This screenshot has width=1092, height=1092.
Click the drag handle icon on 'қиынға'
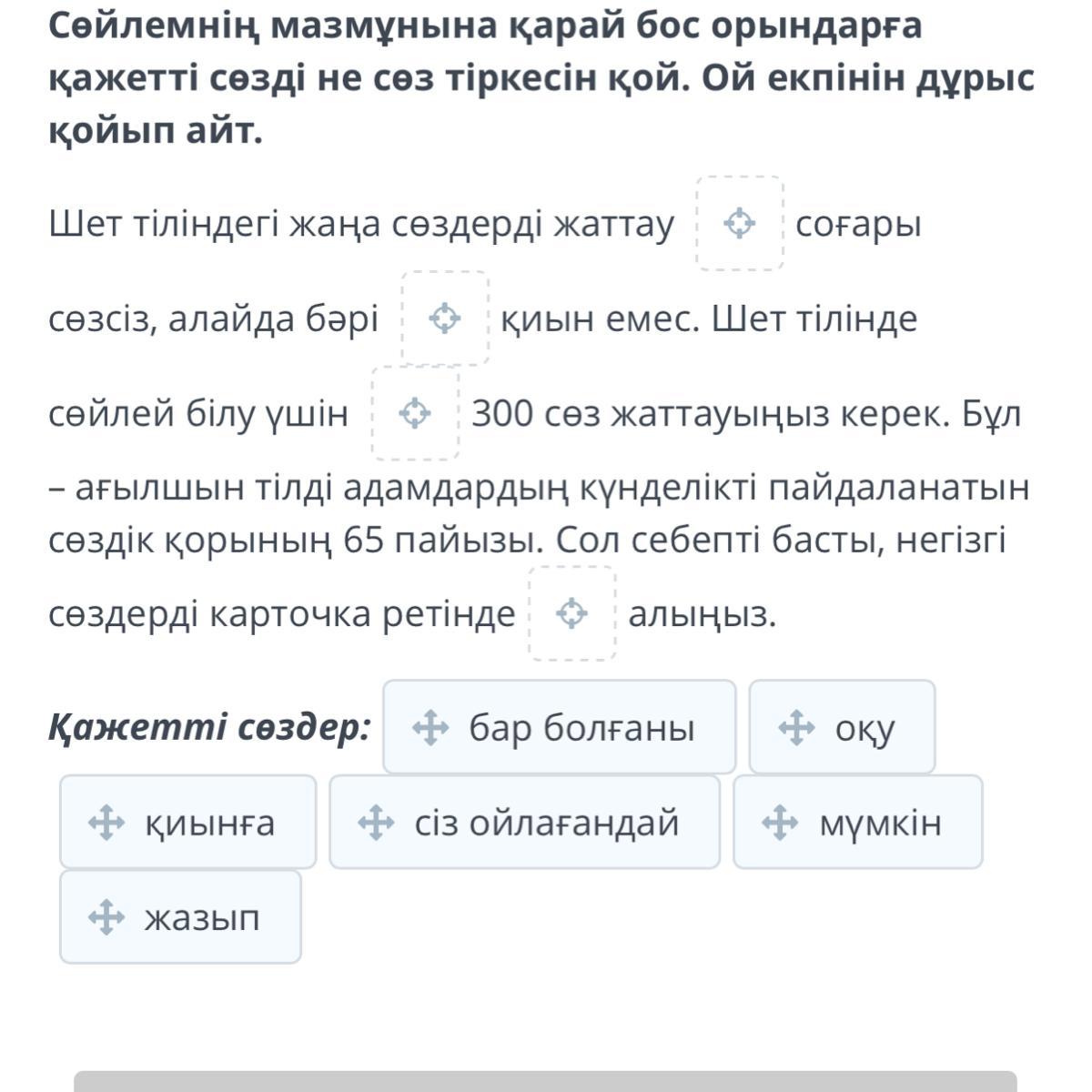pos(106,823)
